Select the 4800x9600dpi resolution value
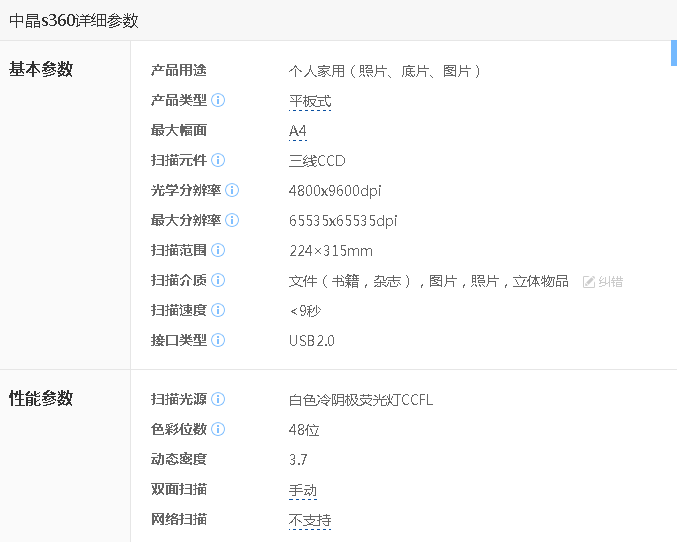This screenshot has height=542, width=677. (335, 191)
